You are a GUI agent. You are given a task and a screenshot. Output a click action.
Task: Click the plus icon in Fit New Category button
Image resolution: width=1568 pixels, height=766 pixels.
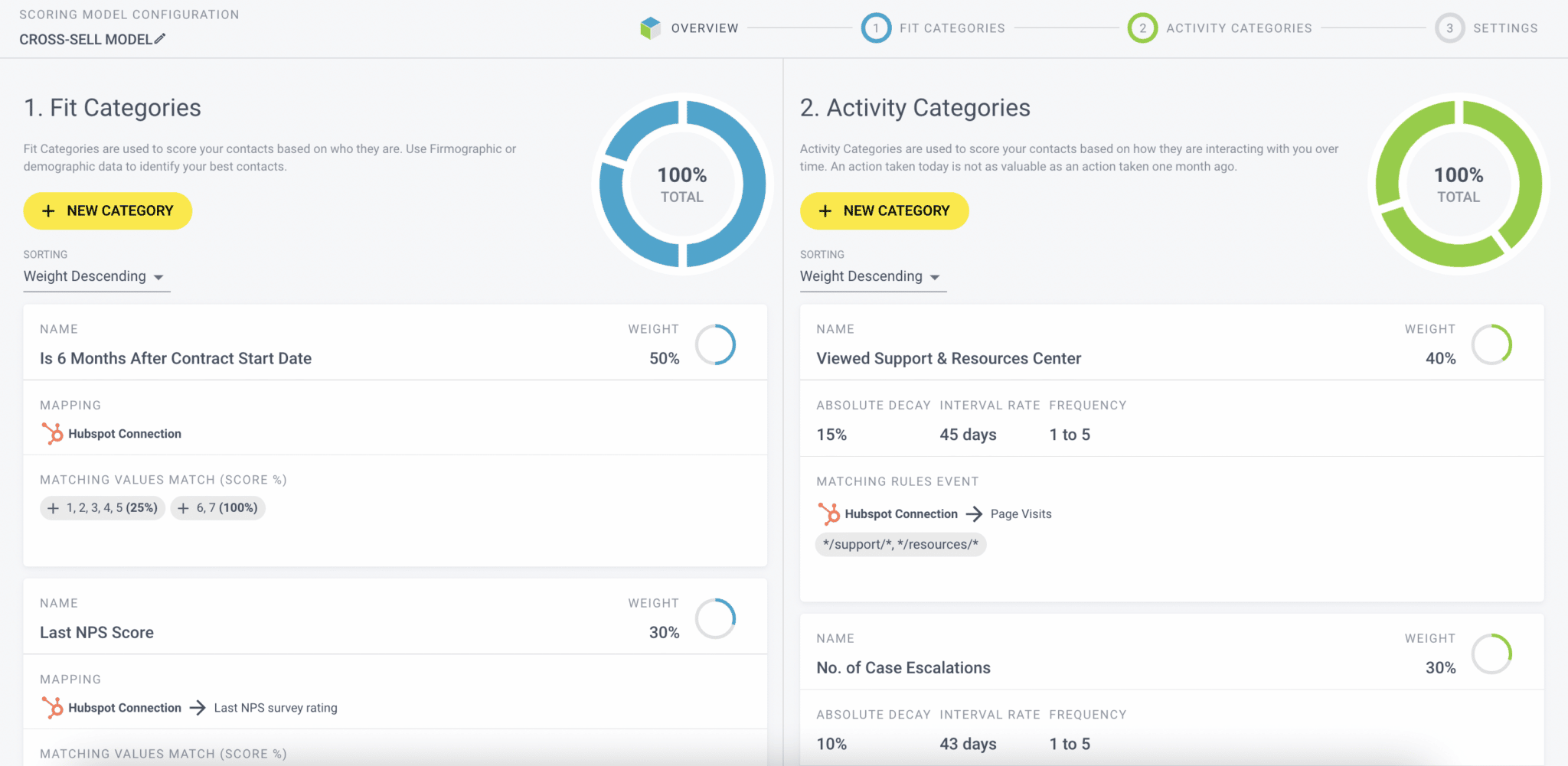pos(48,211)
